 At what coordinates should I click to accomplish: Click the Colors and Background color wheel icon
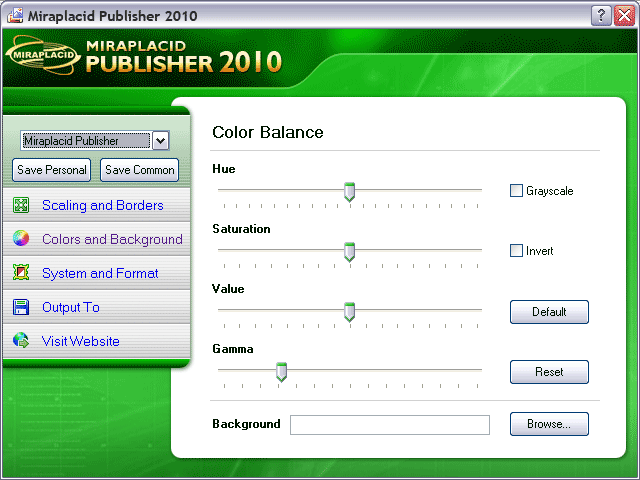[21, 238]
